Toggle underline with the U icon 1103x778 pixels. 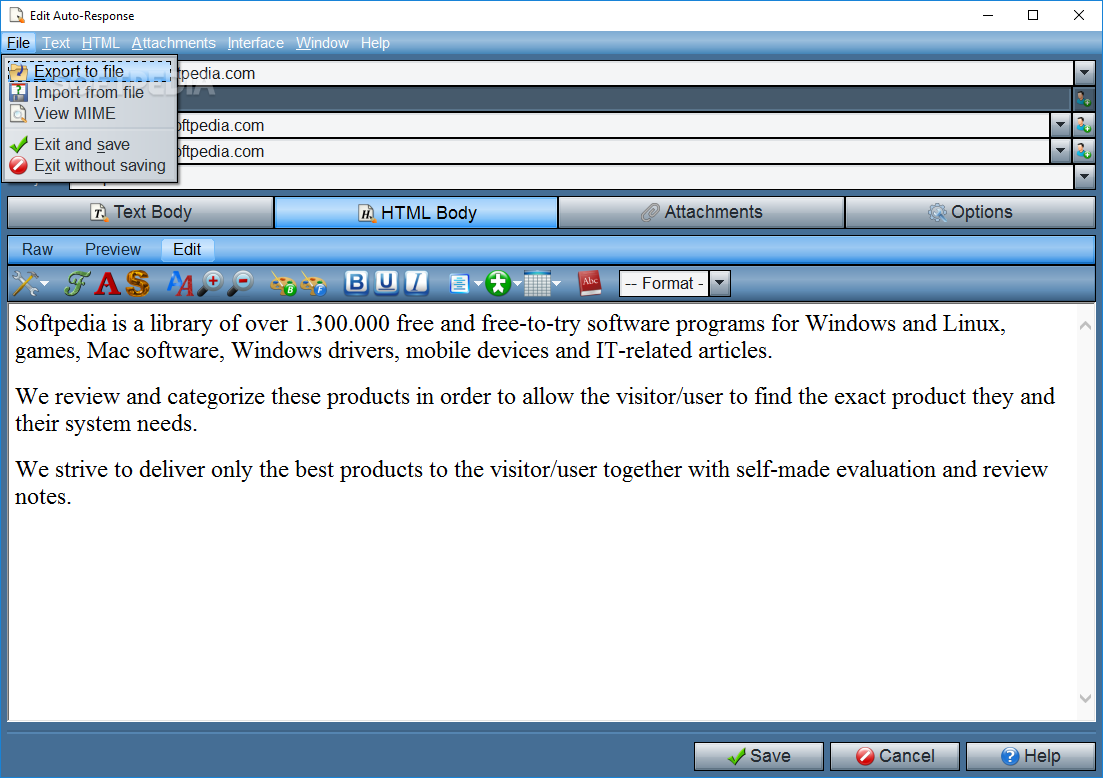click(385, 283)
